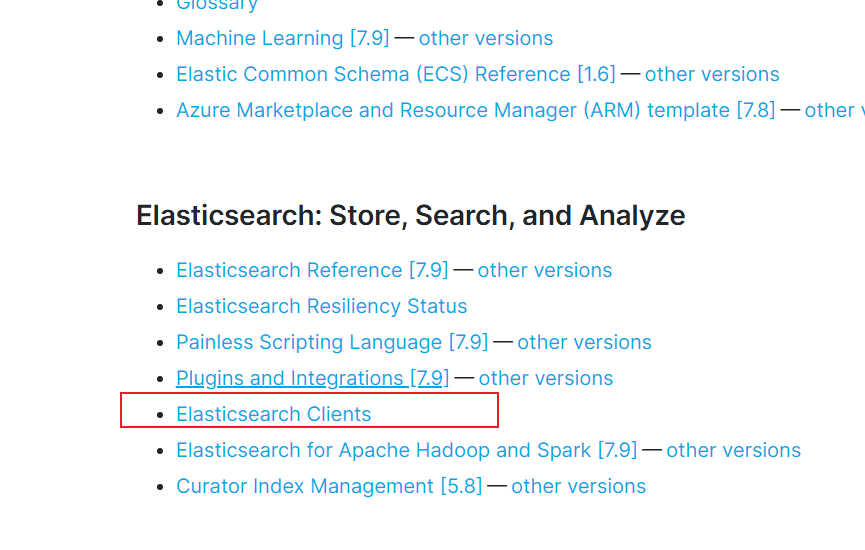
Task: Open Elasticsearch Resiliency Status page
Action: point(322,306)
